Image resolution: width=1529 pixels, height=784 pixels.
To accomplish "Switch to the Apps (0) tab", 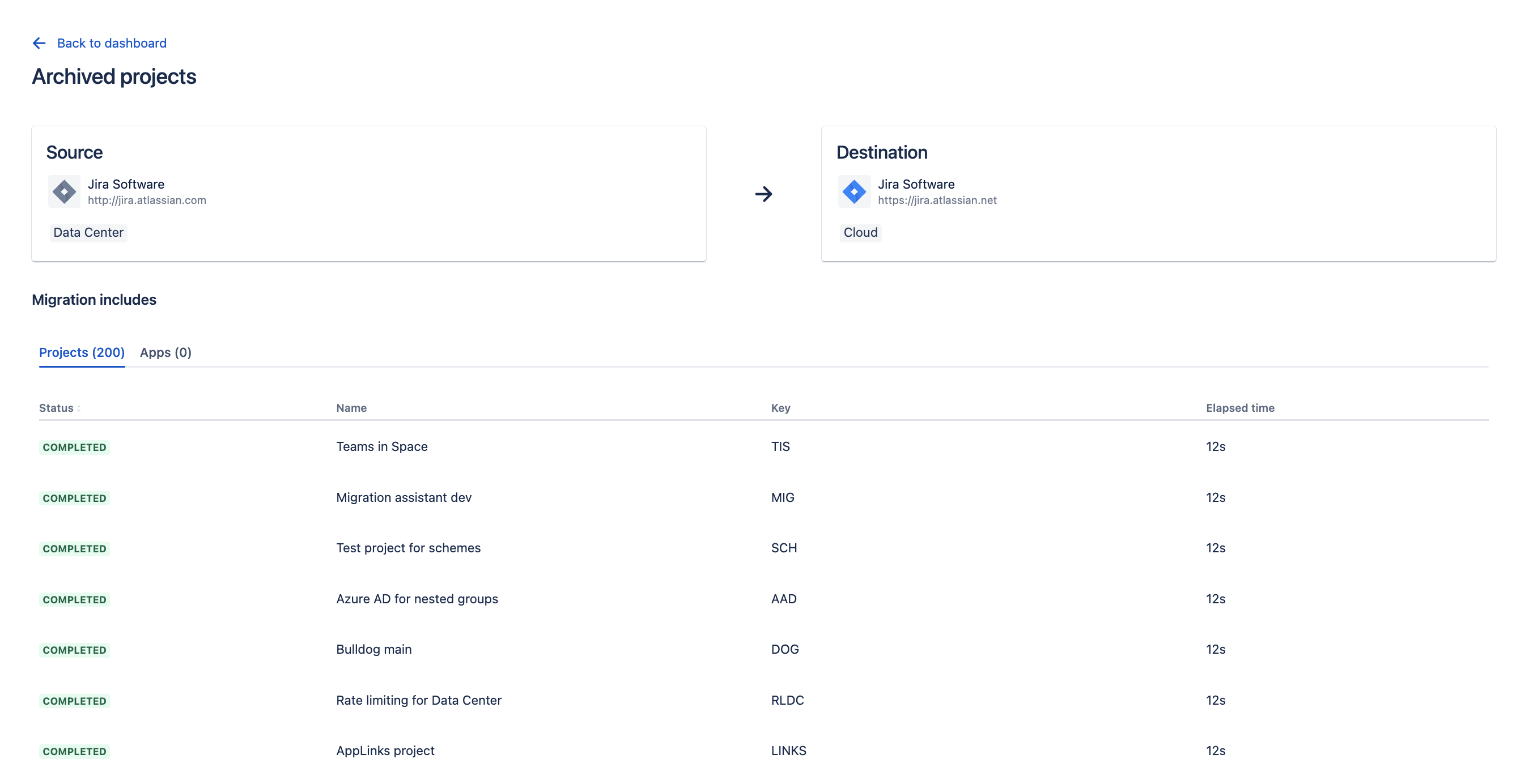I will [x=165, y=352].
